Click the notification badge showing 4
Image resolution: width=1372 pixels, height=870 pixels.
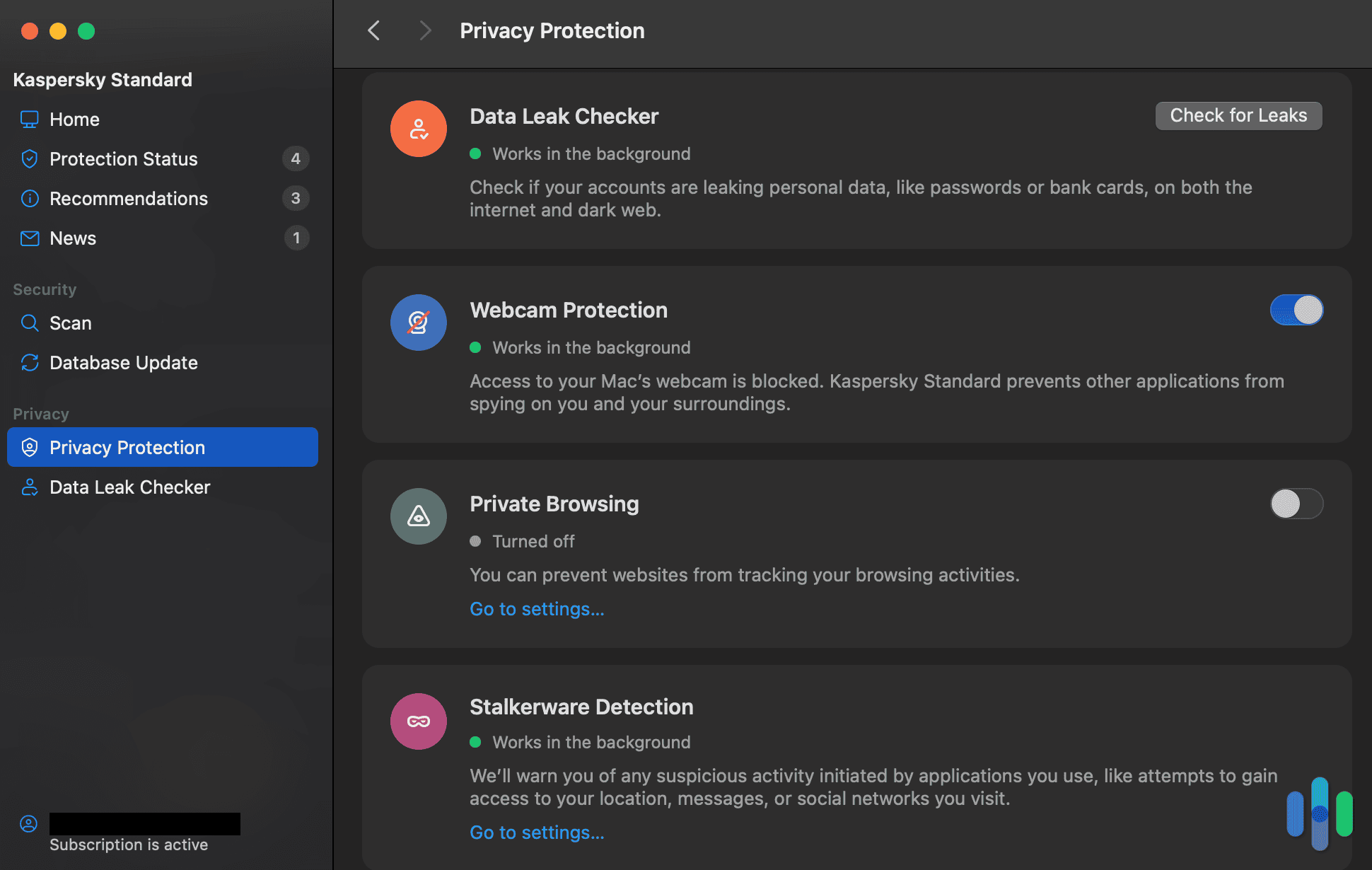[x=296, y=158]
